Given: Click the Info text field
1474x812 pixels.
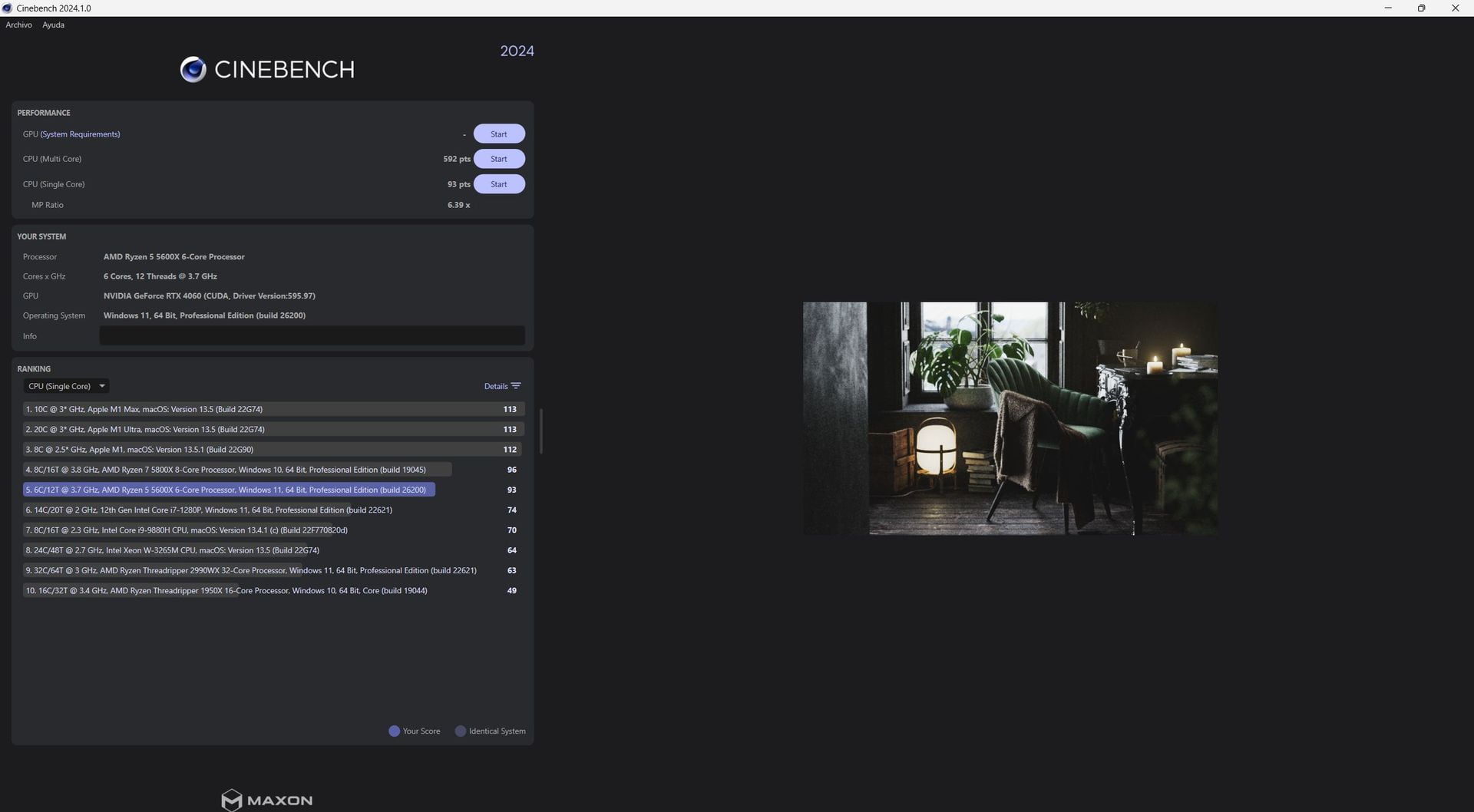Looking at the screenshot, I should coord(312,335).
